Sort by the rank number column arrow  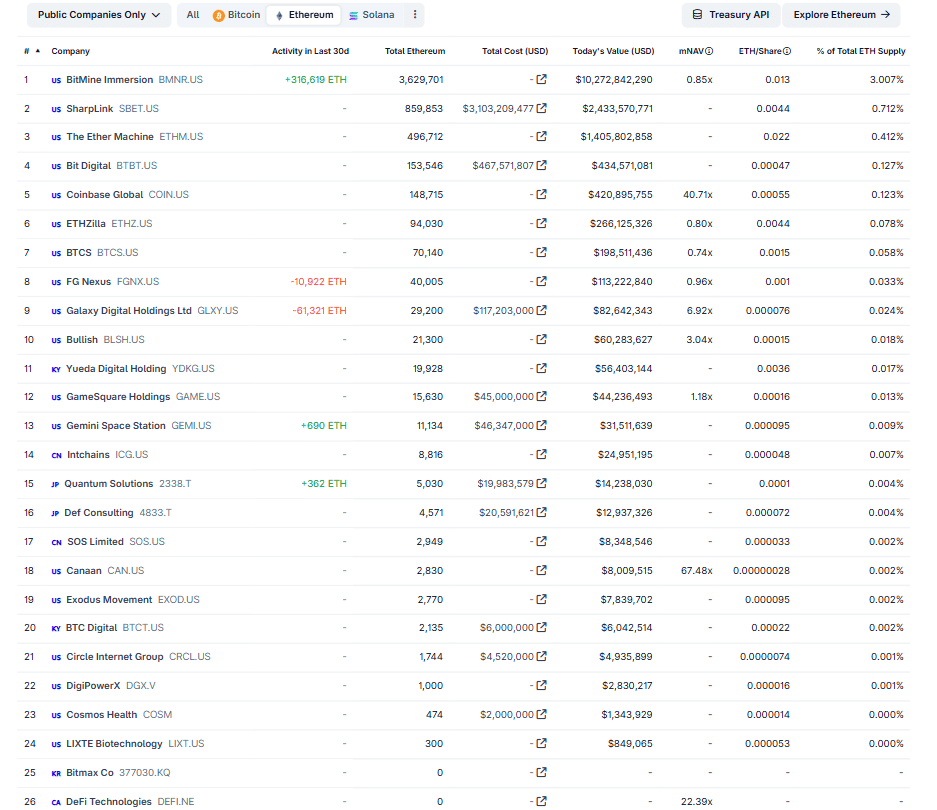click(x=38, y=51)
